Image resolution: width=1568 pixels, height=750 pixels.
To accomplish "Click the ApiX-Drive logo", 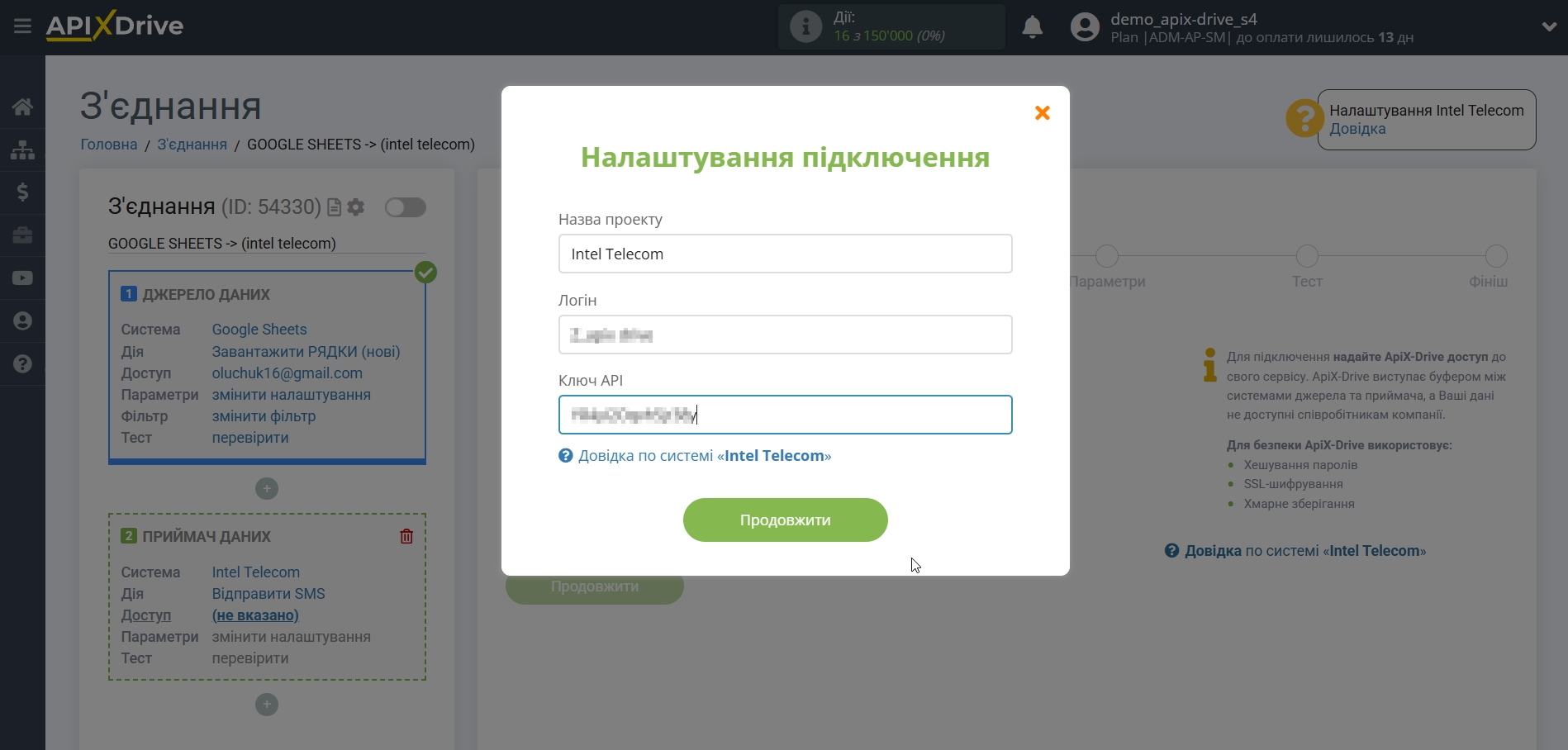I will point(115,26).
